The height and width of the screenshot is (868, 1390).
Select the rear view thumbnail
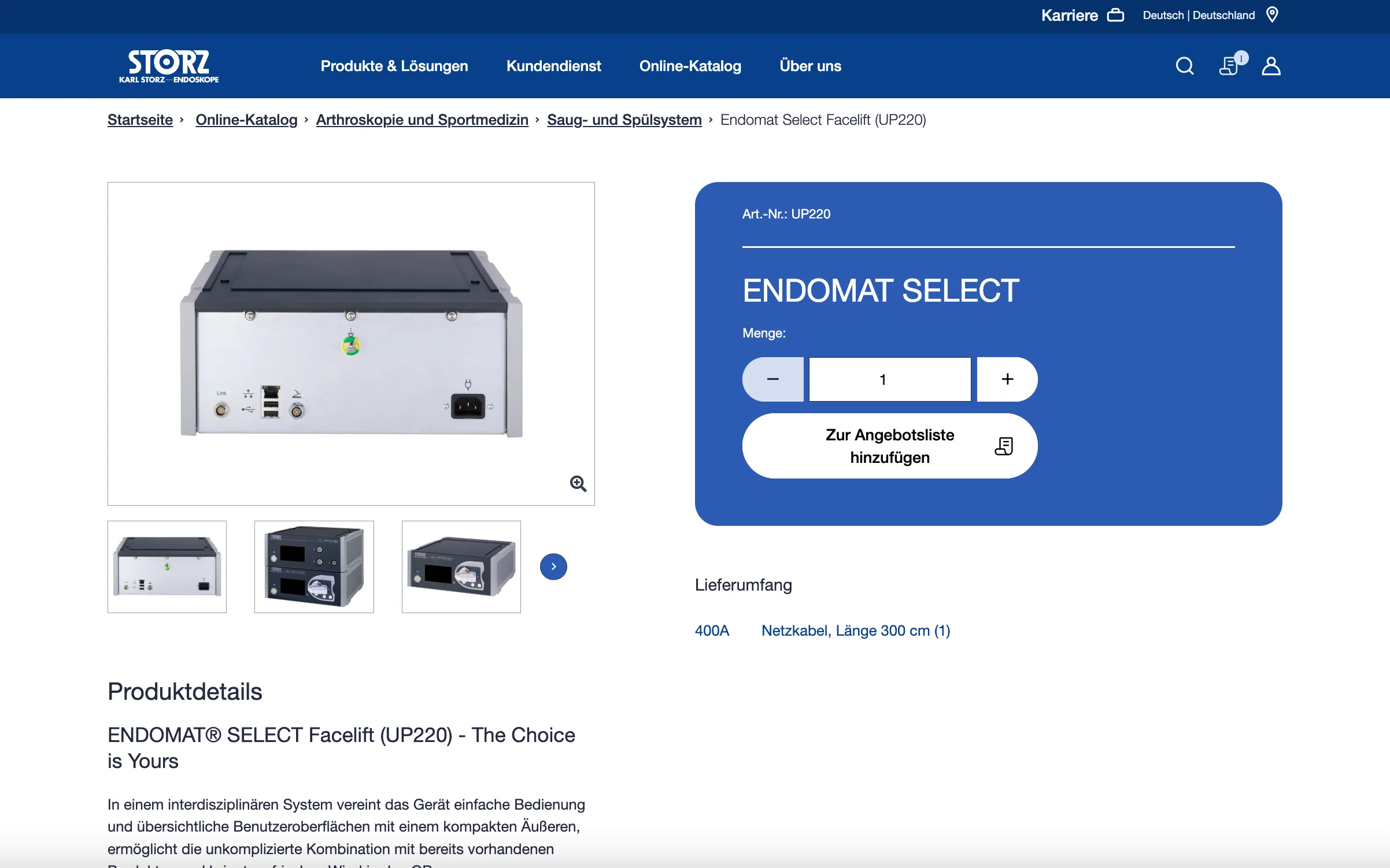coord(167,566)
